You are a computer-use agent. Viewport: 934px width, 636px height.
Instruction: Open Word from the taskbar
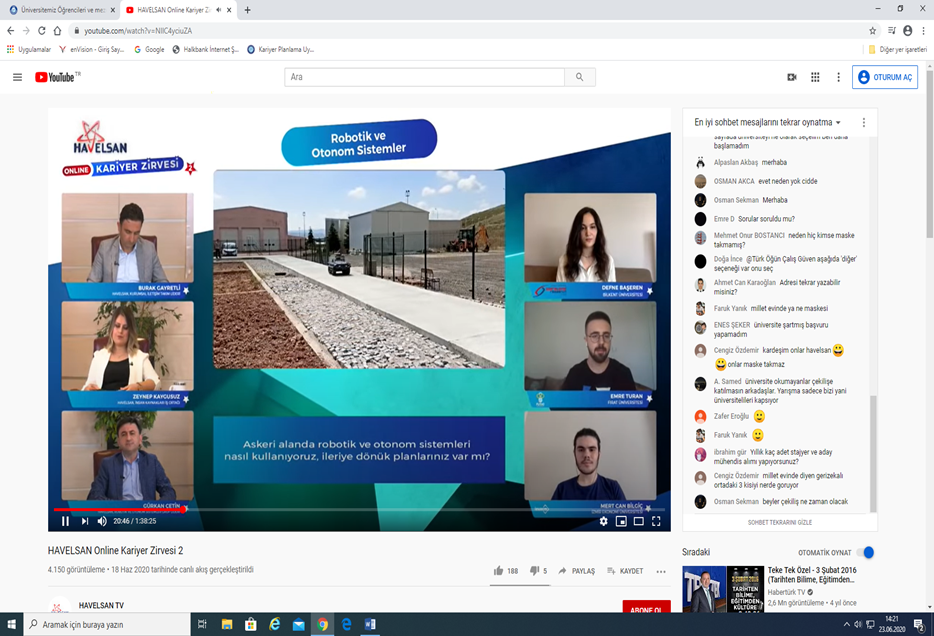pos(369,624)
